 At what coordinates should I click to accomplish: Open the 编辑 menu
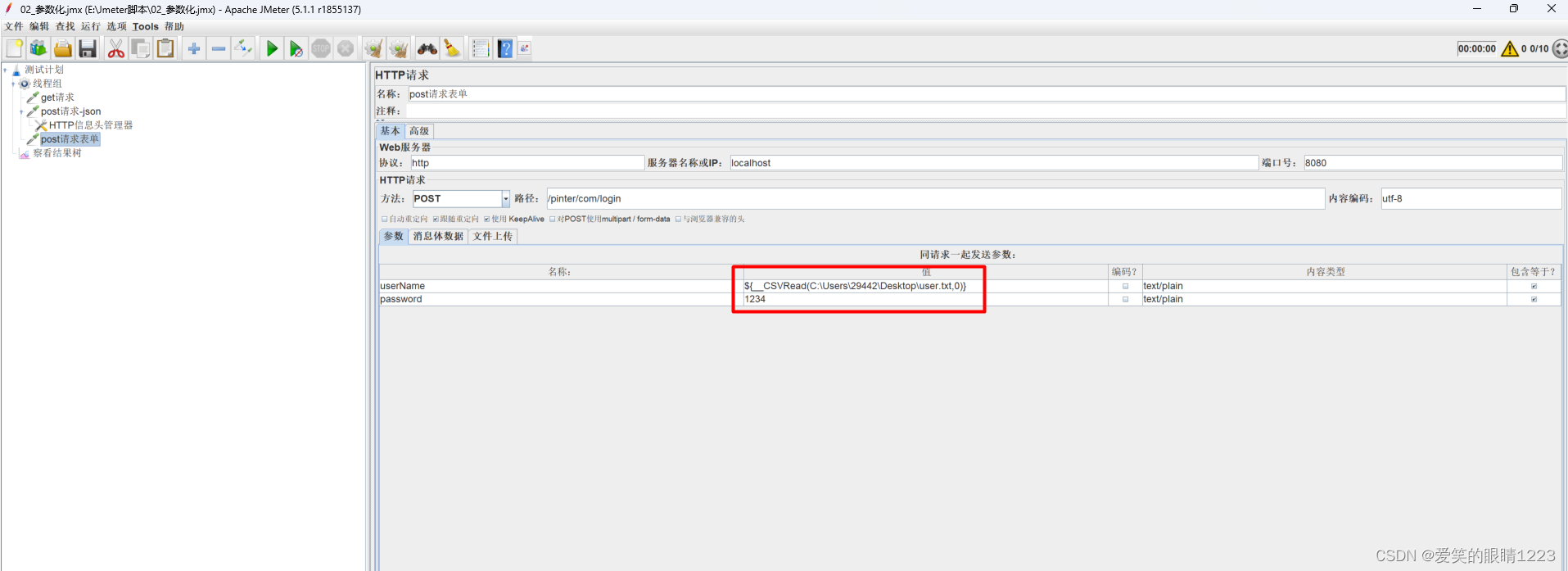(x=39, y=26)
